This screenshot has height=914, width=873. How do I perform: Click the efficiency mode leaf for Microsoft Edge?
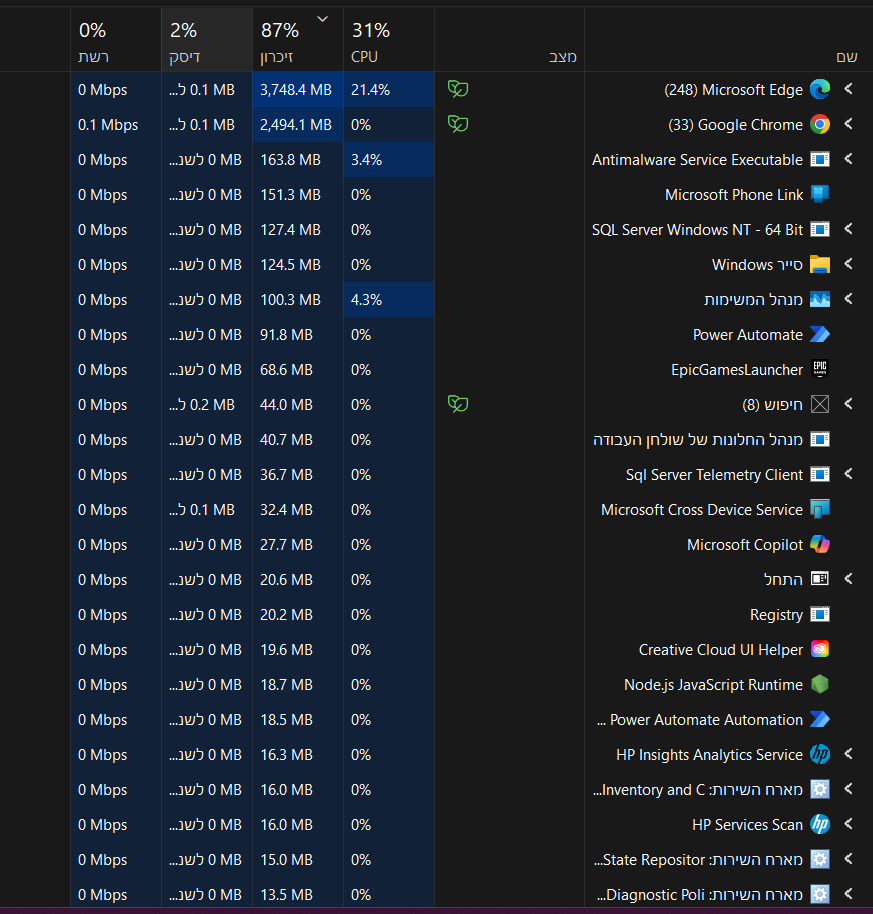tap(458, 90)
